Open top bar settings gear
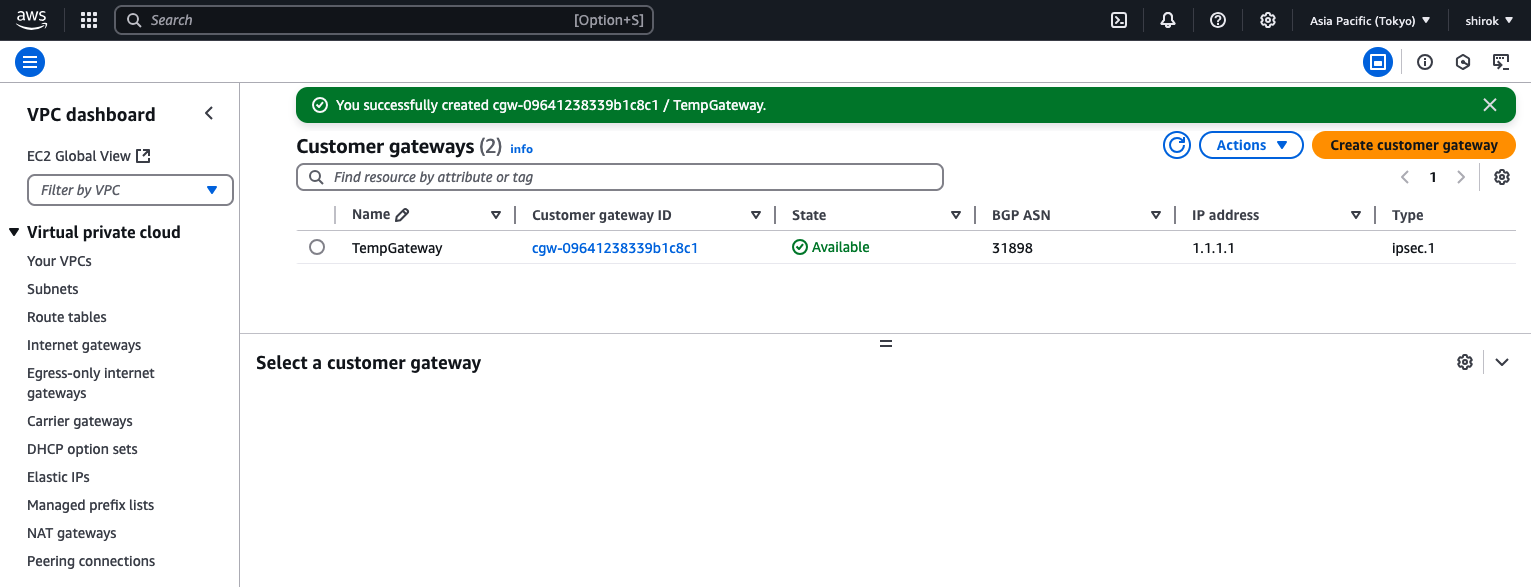This screenshot has height=587, width=1531. (1268, 20)
